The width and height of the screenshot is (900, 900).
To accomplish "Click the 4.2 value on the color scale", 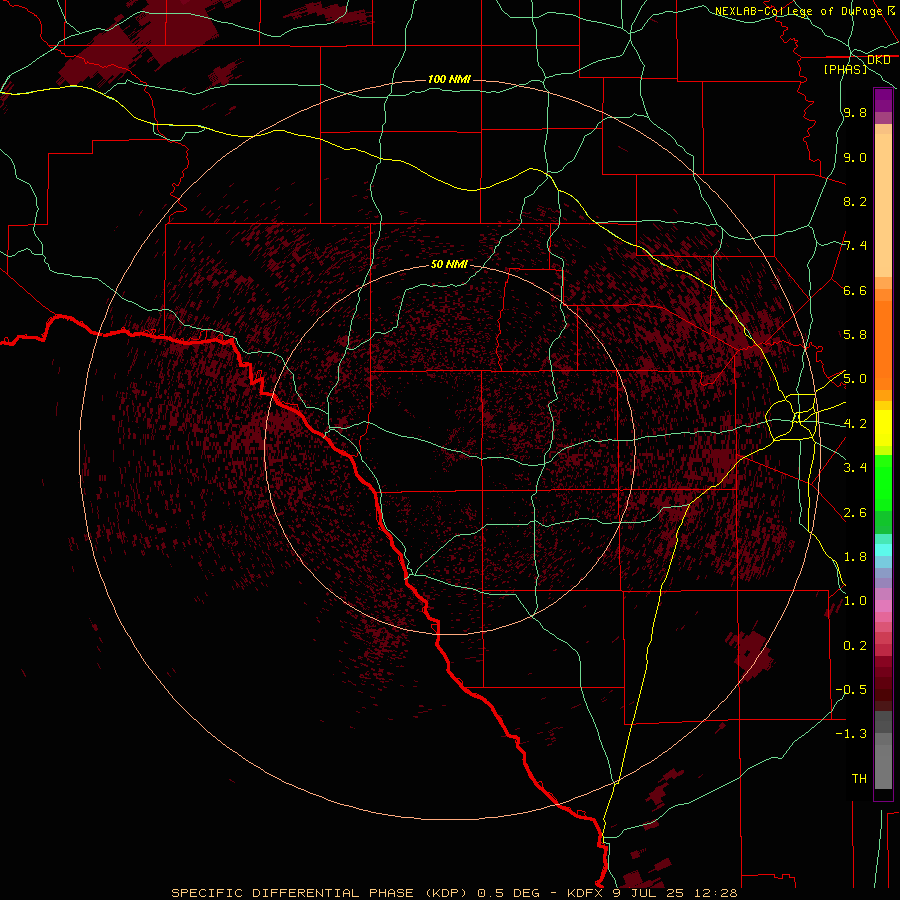I will 855,424.
